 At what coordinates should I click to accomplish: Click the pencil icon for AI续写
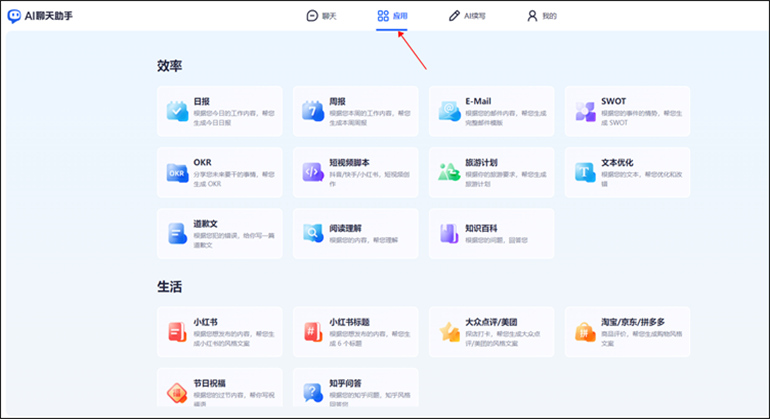click(454, 16)
